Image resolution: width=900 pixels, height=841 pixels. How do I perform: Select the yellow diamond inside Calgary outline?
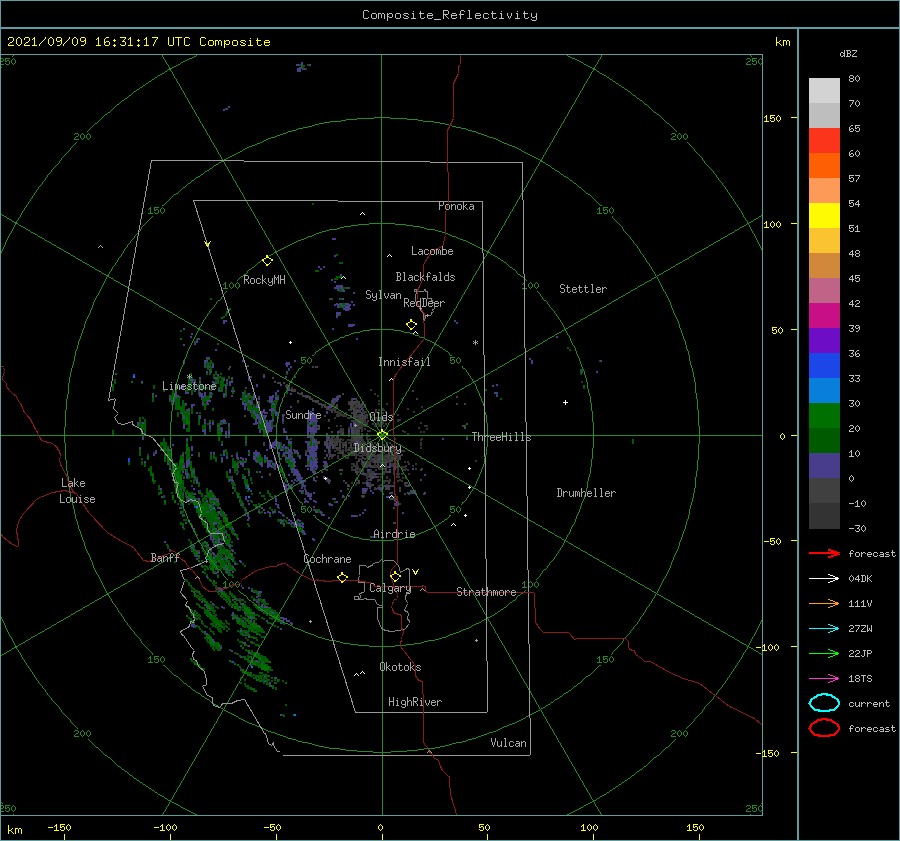coord(395,576)
